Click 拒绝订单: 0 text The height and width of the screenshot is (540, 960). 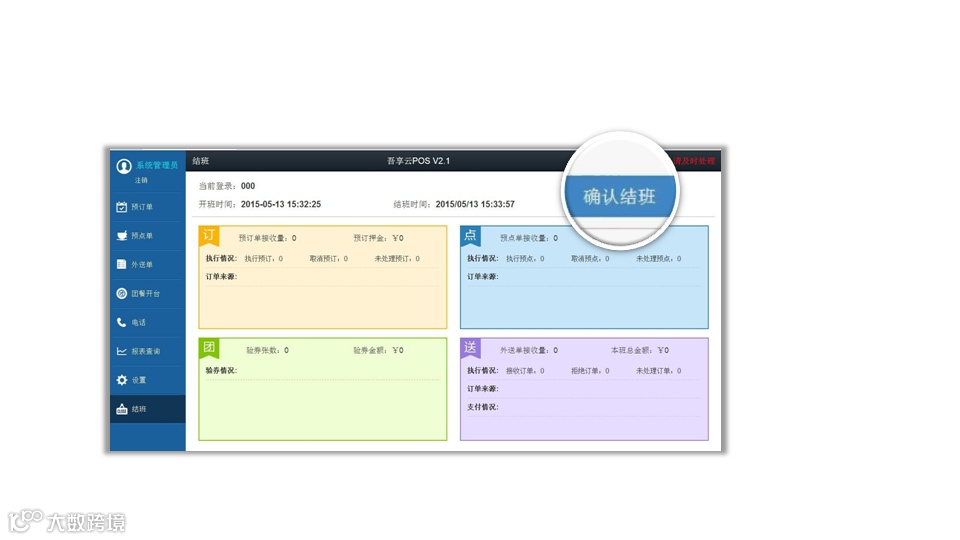[x=590, y=371]
